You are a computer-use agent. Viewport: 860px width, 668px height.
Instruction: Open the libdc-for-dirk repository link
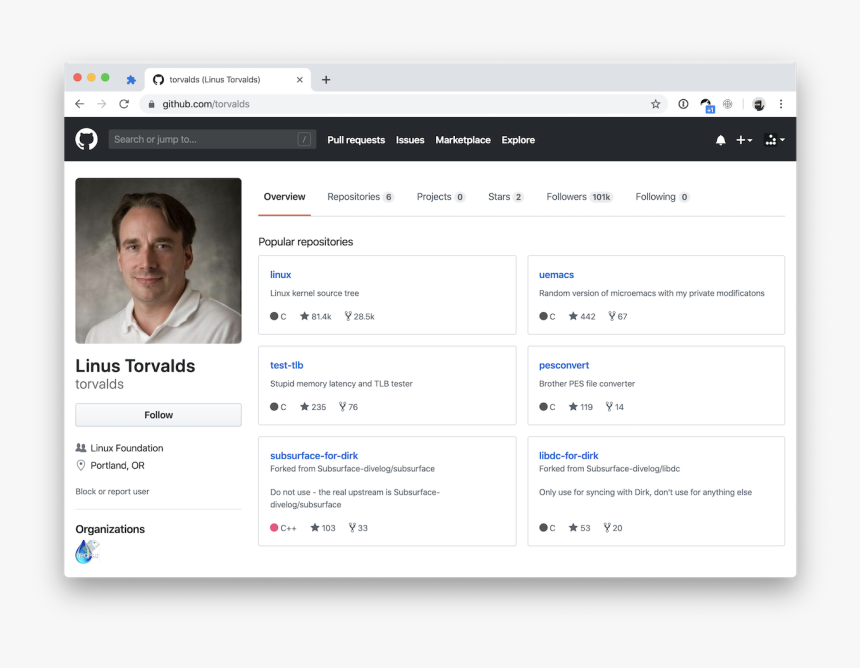(568, 456)
